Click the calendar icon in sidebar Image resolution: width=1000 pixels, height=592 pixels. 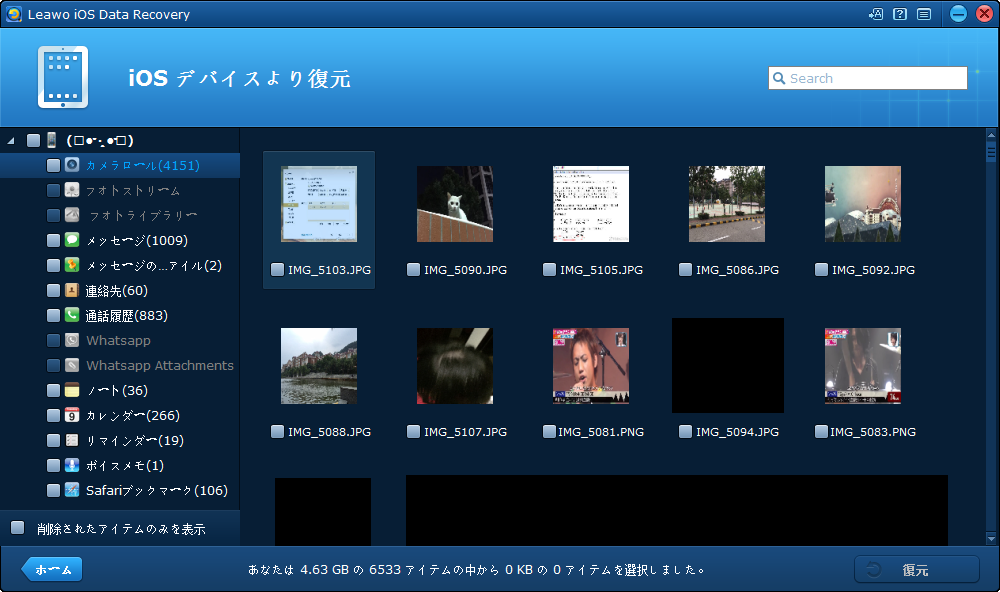click(72, 415)
